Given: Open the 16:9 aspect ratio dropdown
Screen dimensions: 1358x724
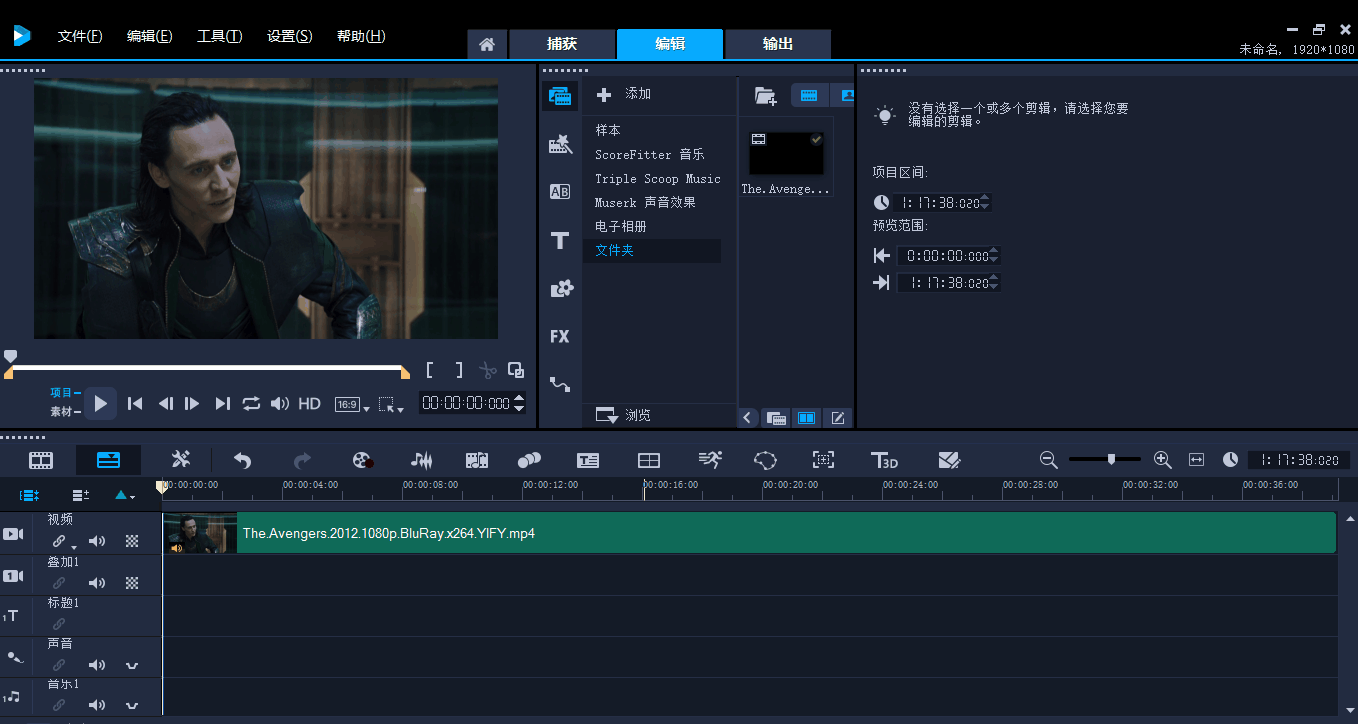Looking at the screenshot, I should point(352,405).
